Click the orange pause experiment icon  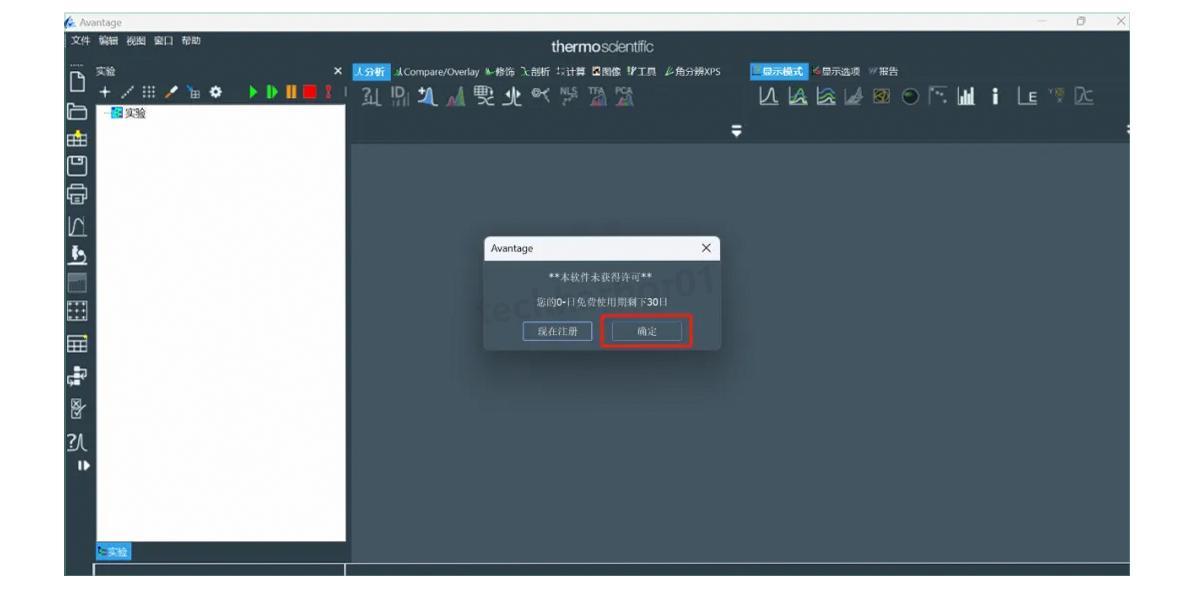coord(291,92)
